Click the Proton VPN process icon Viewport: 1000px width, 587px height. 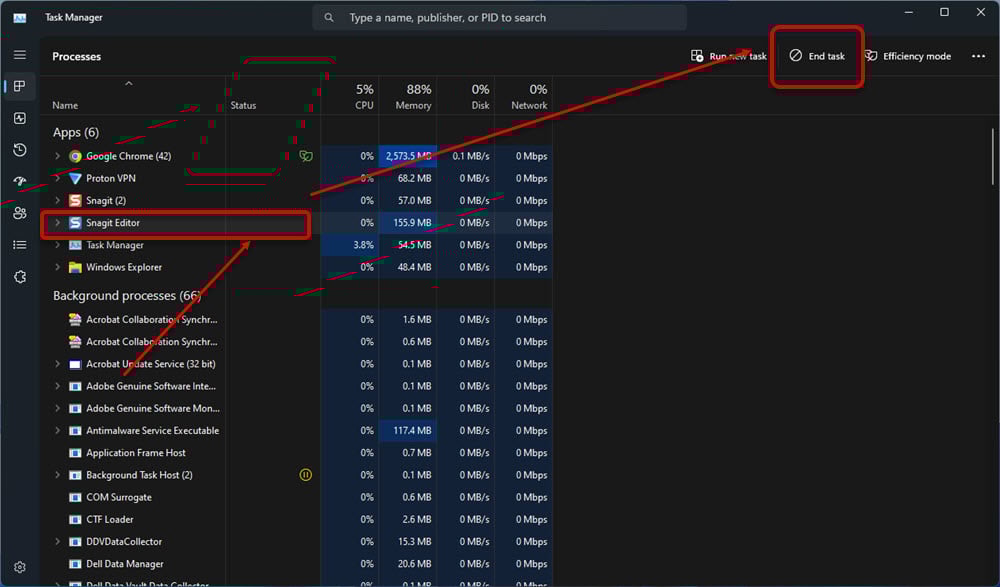[75, 179]
